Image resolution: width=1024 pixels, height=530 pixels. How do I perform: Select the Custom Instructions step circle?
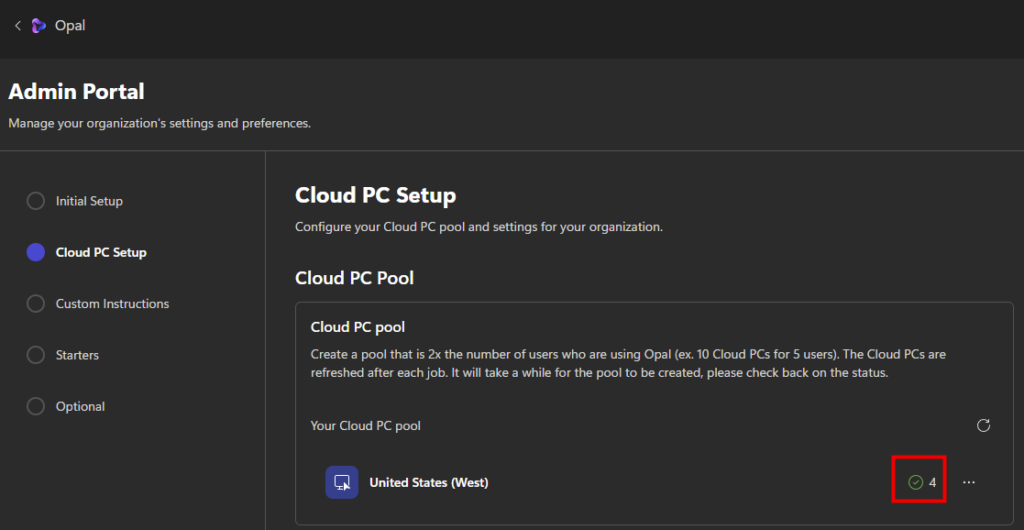(36, 304)
